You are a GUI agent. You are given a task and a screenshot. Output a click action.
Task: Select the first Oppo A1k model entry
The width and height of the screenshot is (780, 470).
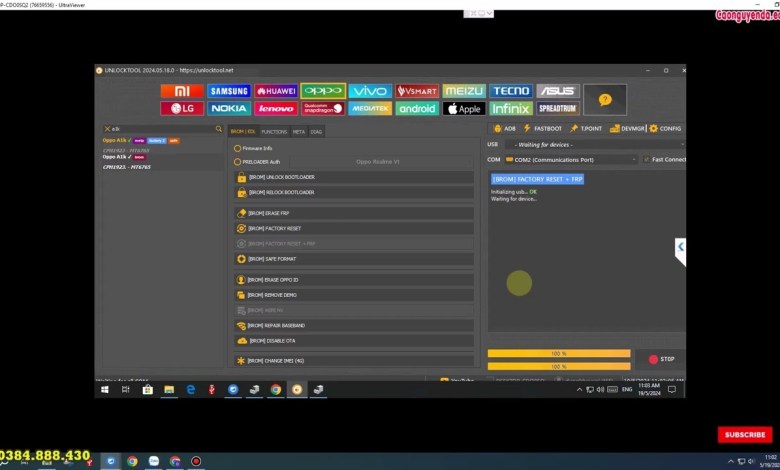(x=163, y=145)
